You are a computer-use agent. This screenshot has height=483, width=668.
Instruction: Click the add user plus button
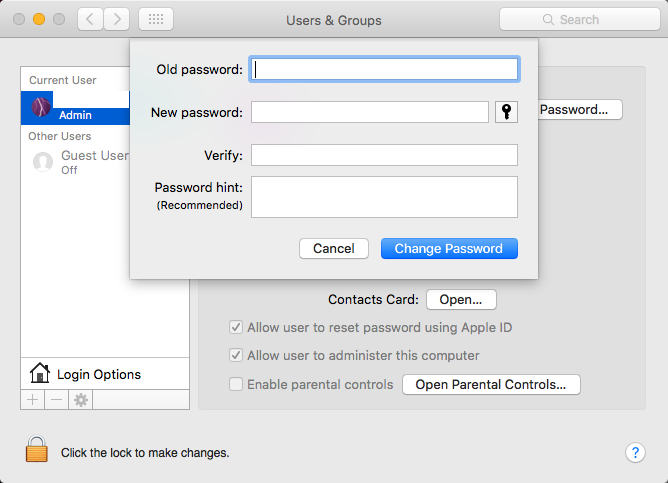point(32,399)
